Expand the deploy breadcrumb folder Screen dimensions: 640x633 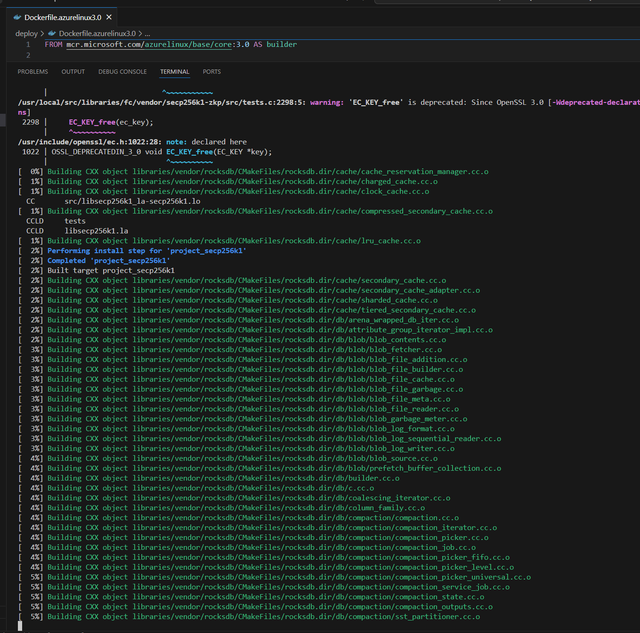click(x=25, y=33)
